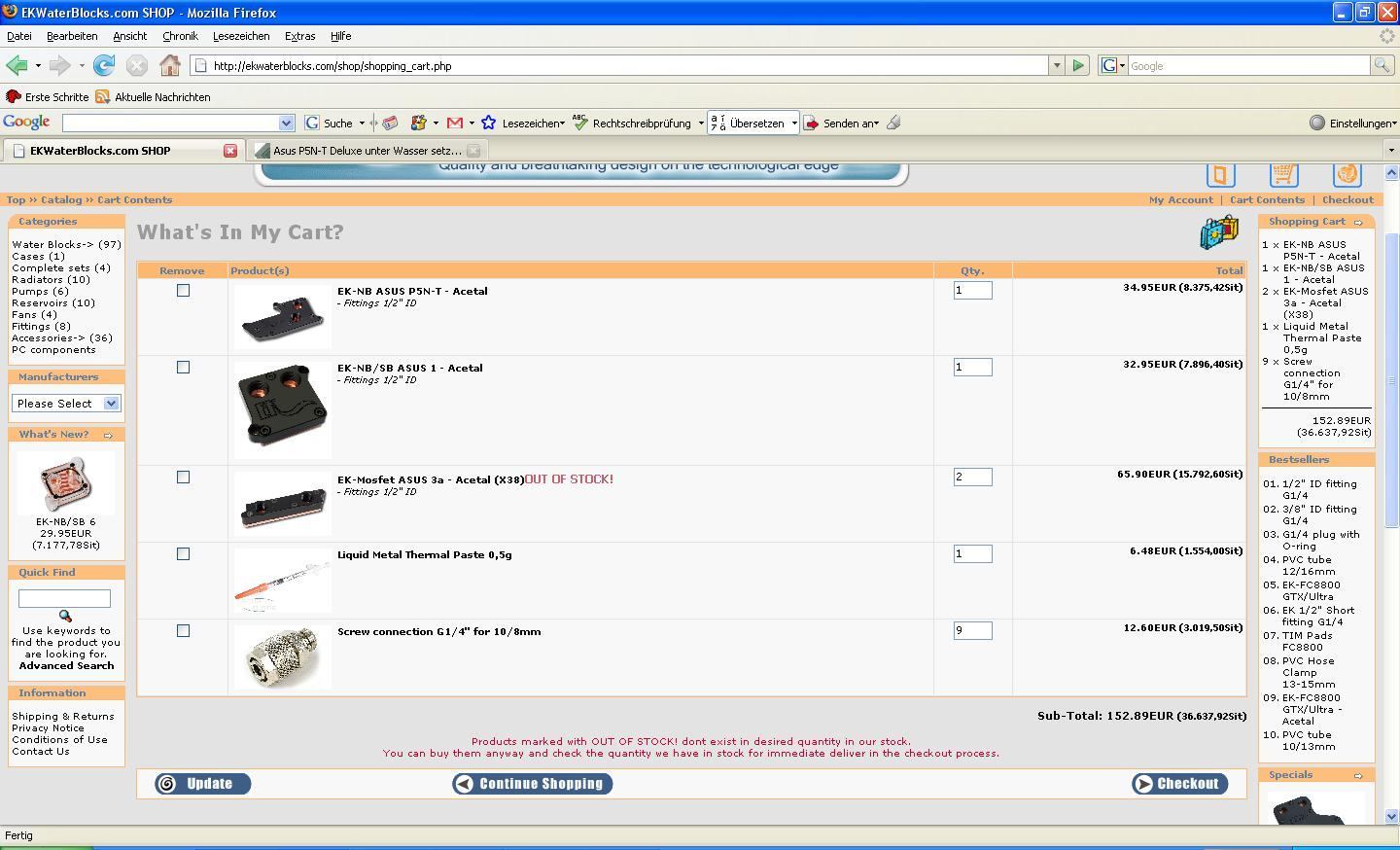Open the URL bar history dropdown
The height and width of the screenshot is (850, 1400).
tap(1057, 66)
